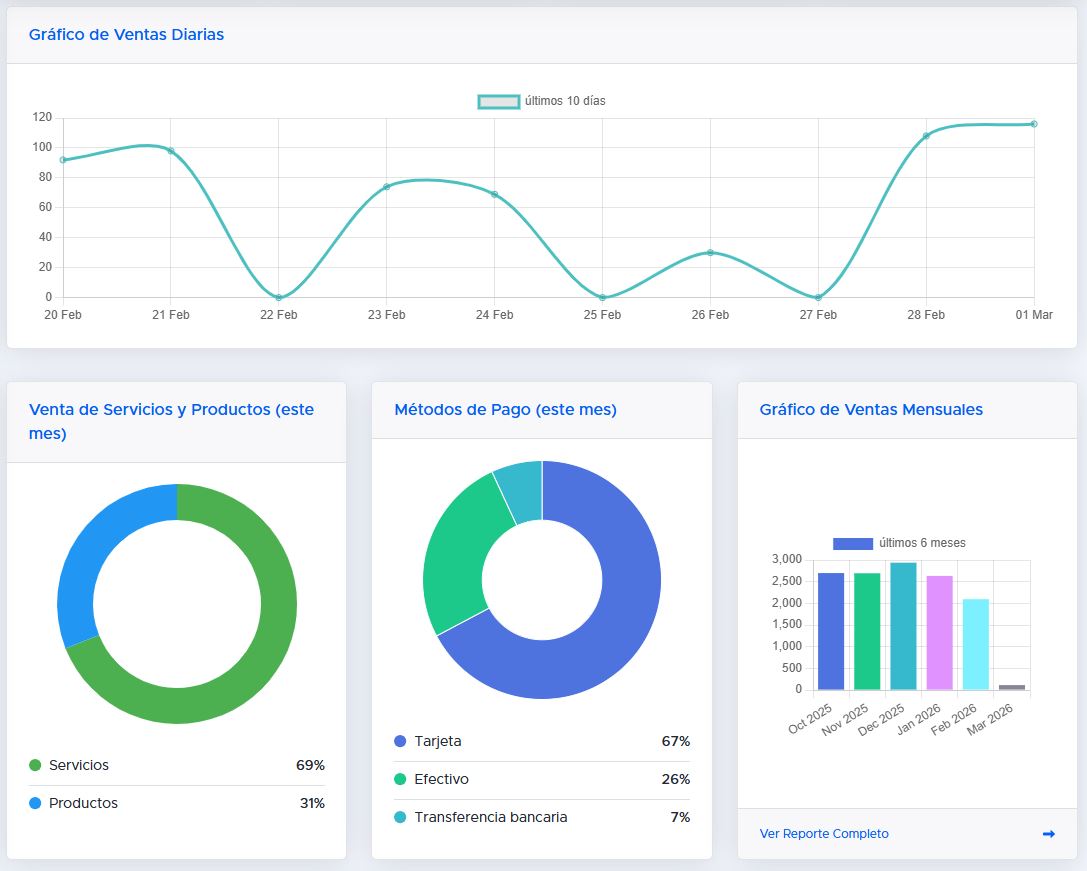Click the teal dot icon next to Transferencia bancaria

[x=402, y=817]
